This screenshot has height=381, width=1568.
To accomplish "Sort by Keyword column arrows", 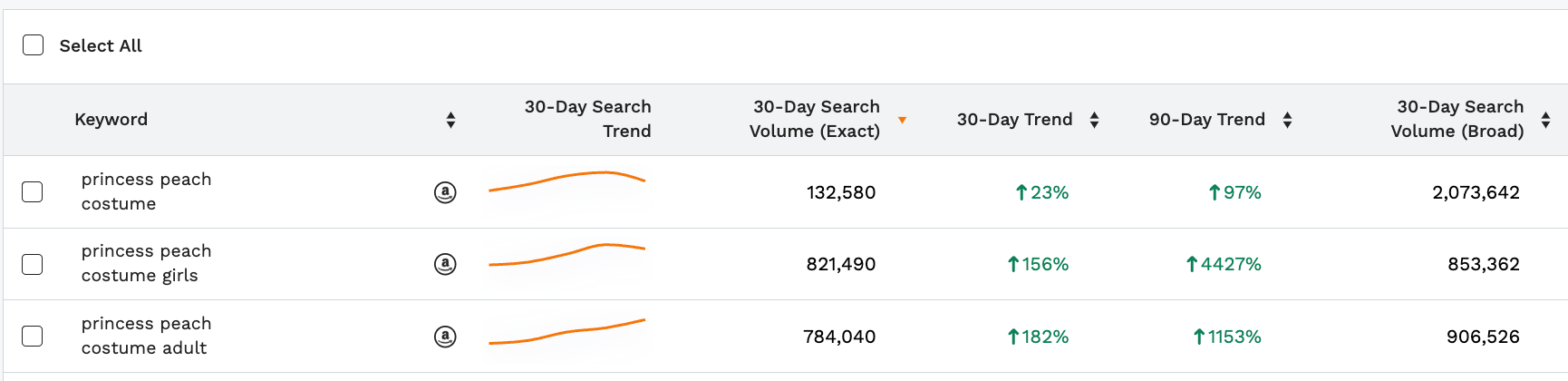I will (x=450, y=120).
